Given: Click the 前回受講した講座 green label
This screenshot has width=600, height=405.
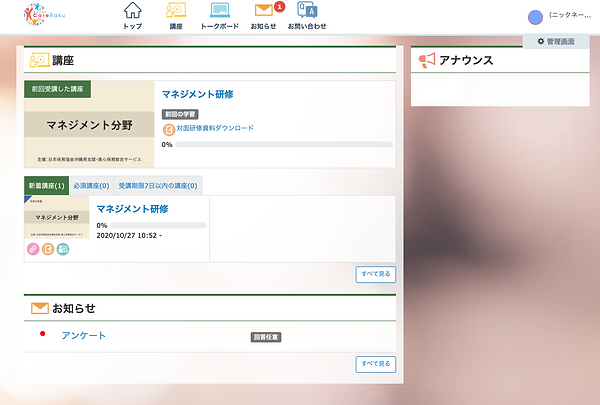Looking at the screenshot, I should [57, 89].
